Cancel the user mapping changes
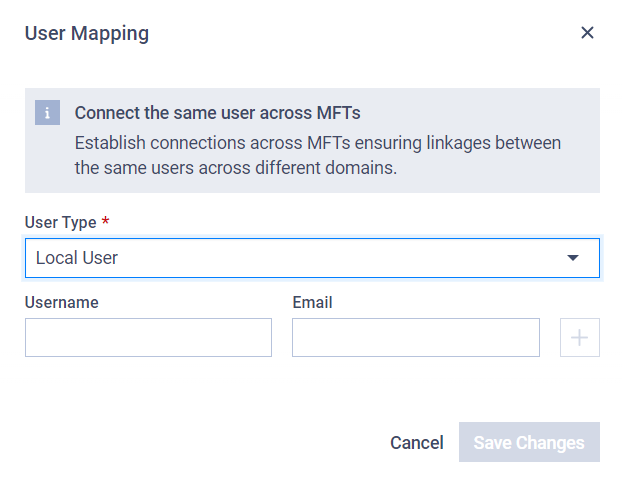The height and width of the screenshot is (478, 622). click(417, 443)
